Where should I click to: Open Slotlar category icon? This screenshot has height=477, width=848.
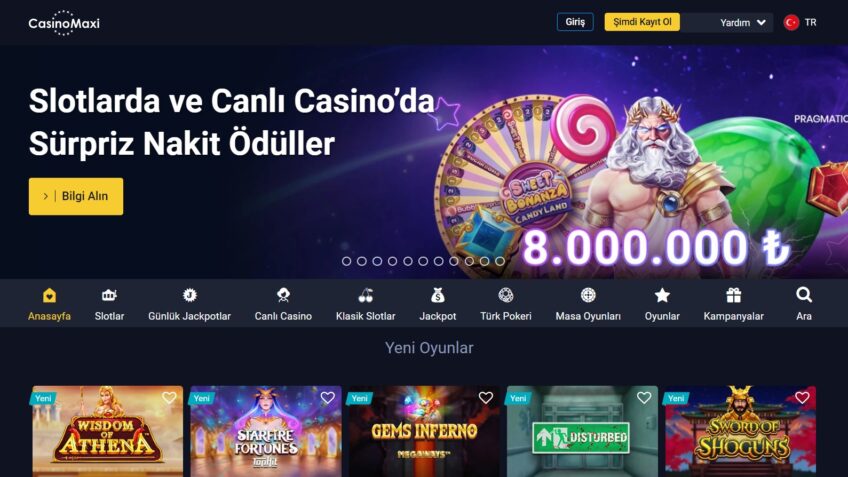point(109,295)
